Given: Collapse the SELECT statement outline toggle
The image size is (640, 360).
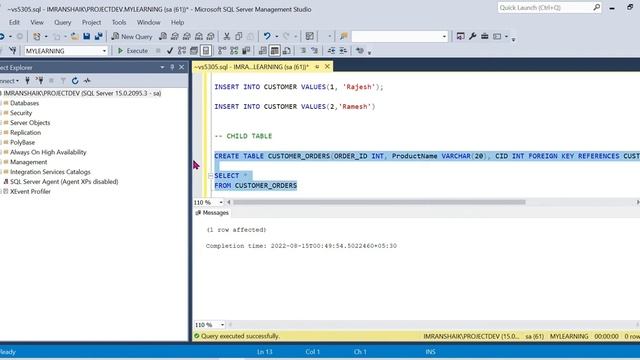Looking at the screenshot, I should pyautogui.click(x=211, y=176).
